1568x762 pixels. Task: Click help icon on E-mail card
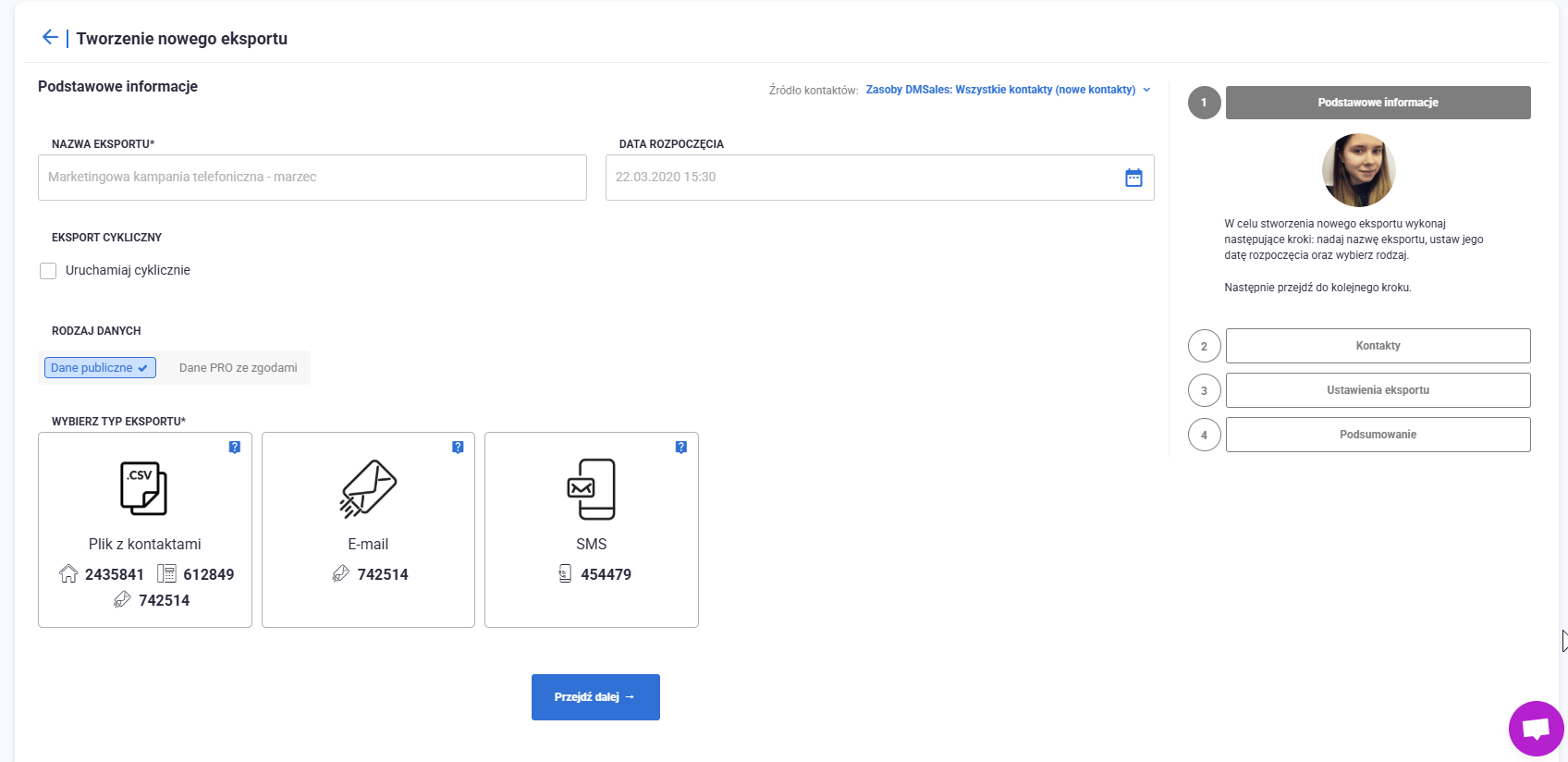tap(458, 448)
